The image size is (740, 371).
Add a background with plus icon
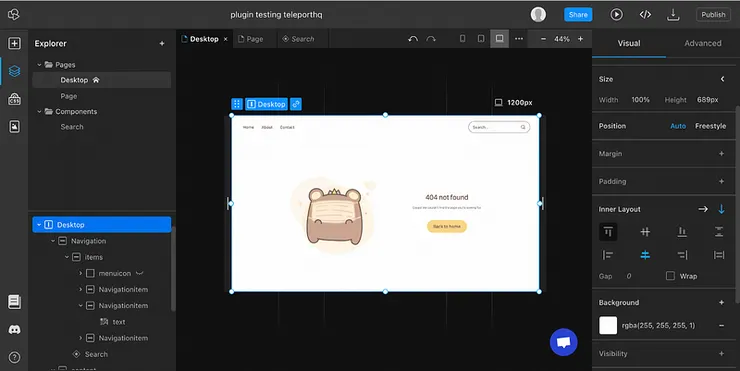(721, 302)
